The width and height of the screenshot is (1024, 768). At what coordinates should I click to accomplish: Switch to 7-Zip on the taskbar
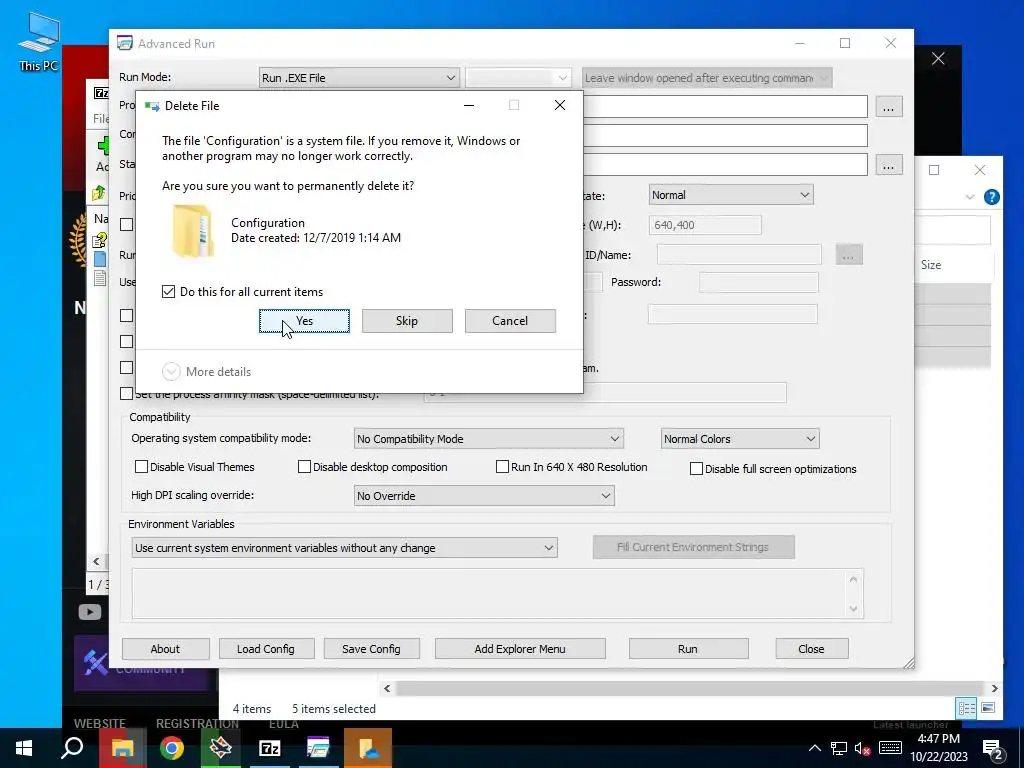tap(270, 748)
